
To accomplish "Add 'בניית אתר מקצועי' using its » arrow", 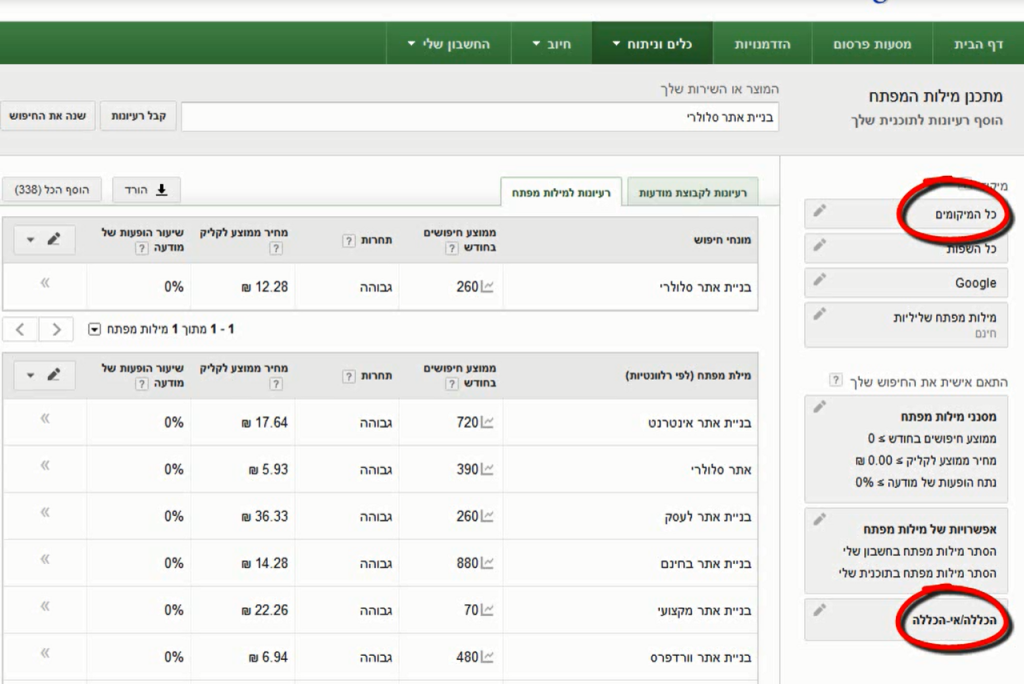I will (45, 606).
